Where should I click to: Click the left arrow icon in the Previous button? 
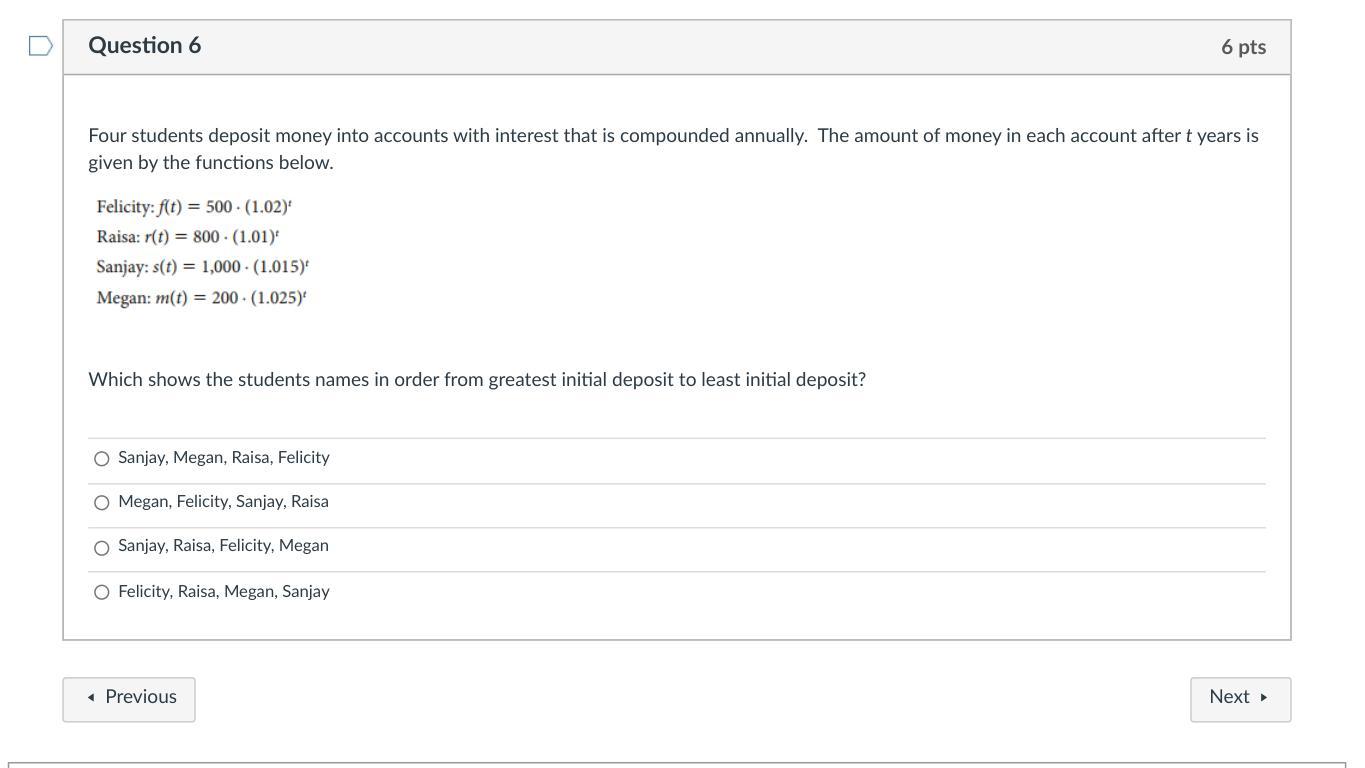pos(91,698)
